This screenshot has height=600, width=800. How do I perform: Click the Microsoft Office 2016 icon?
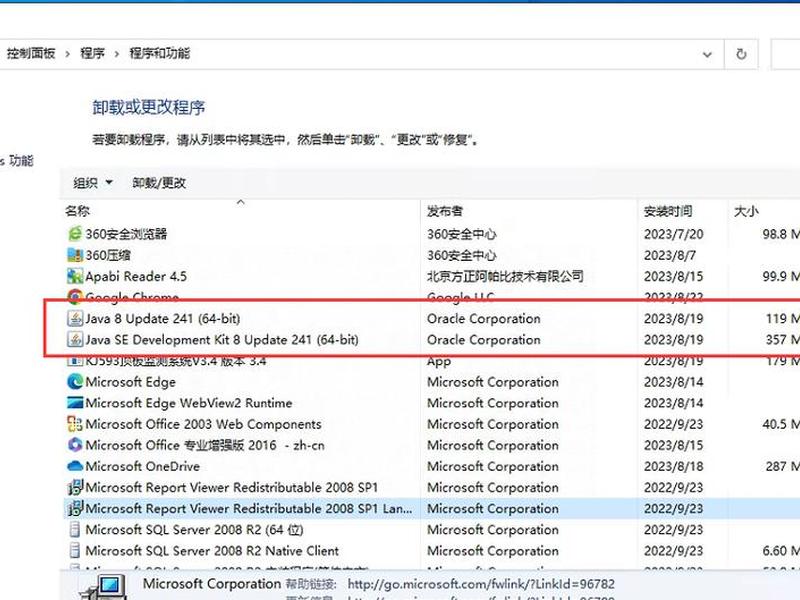coord(75,445)
